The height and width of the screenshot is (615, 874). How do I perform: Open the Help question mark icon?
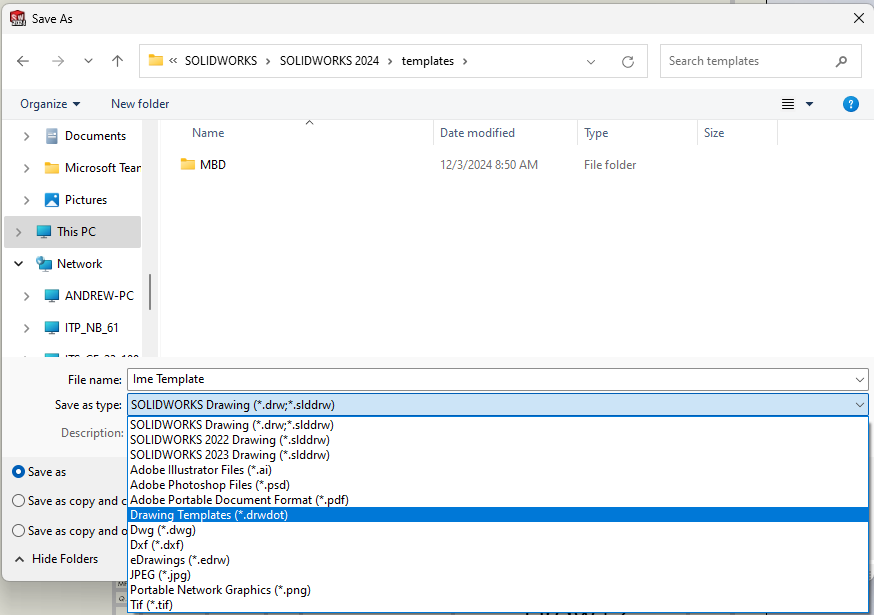[851, 104]
